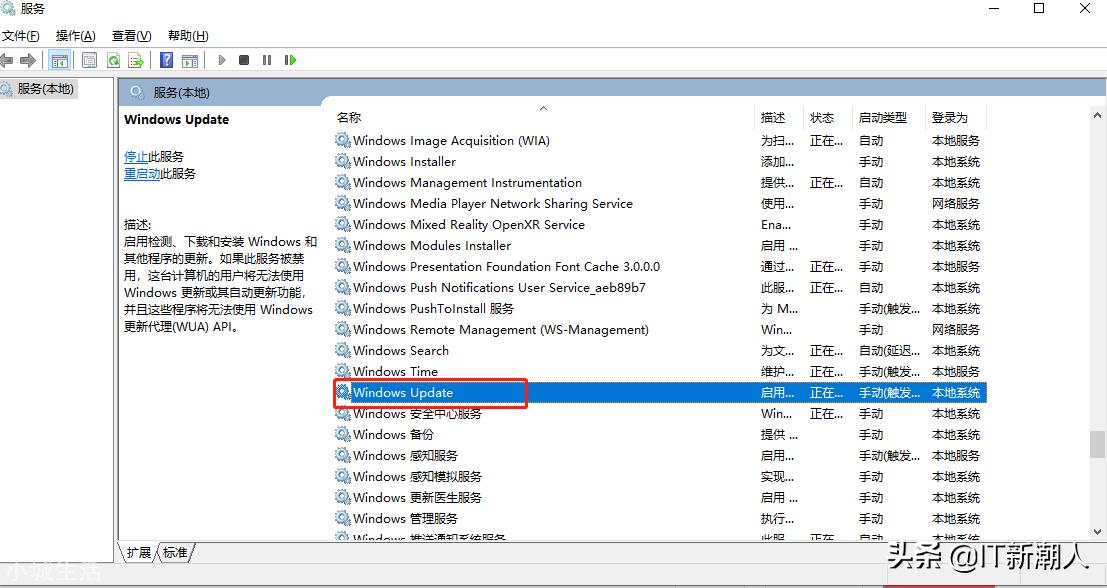Click the gear icon of Windows Management Instrumentation
Viewport: 1107px width, 588px height.
343,183
